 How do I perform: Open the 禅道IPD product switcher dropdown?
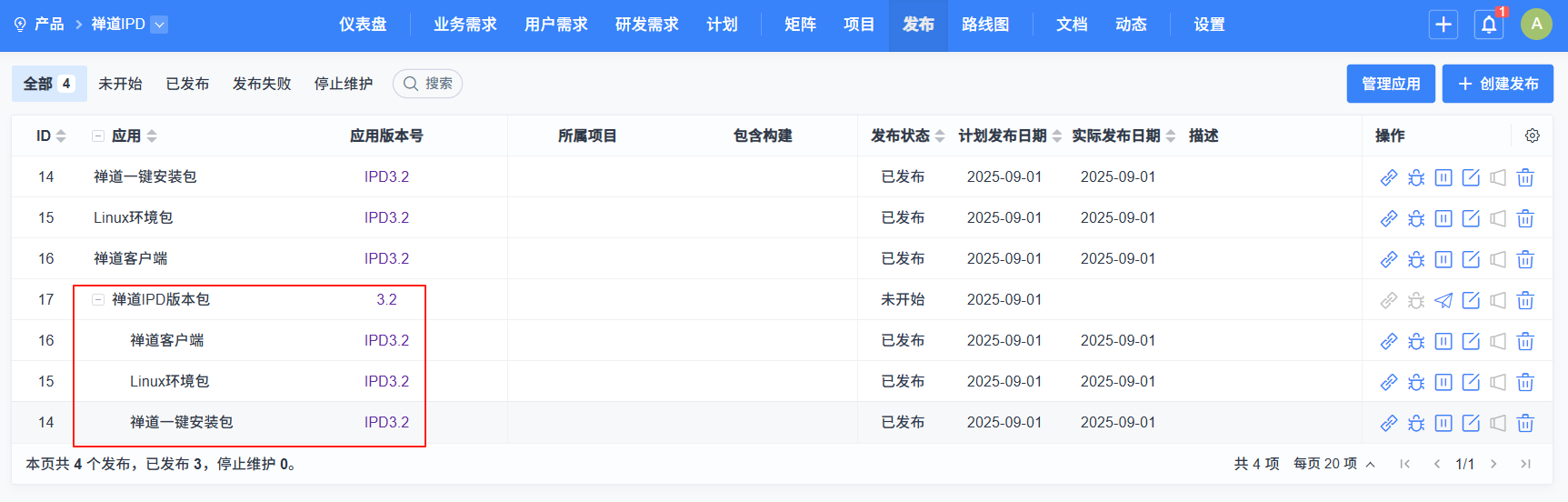coord(159,25)
